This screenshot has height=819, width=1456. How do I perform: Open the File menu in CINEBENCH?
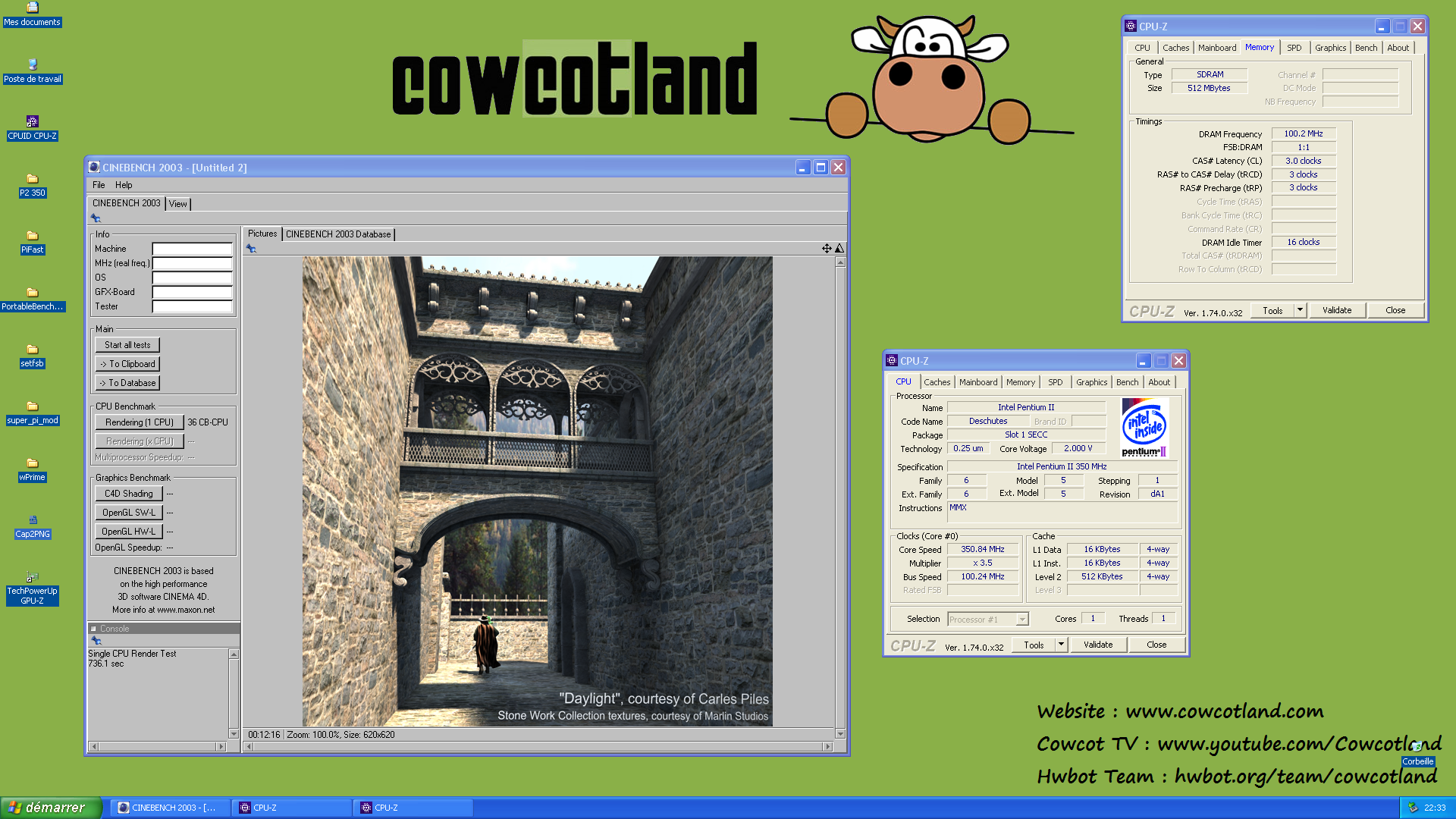pos(99,185)
